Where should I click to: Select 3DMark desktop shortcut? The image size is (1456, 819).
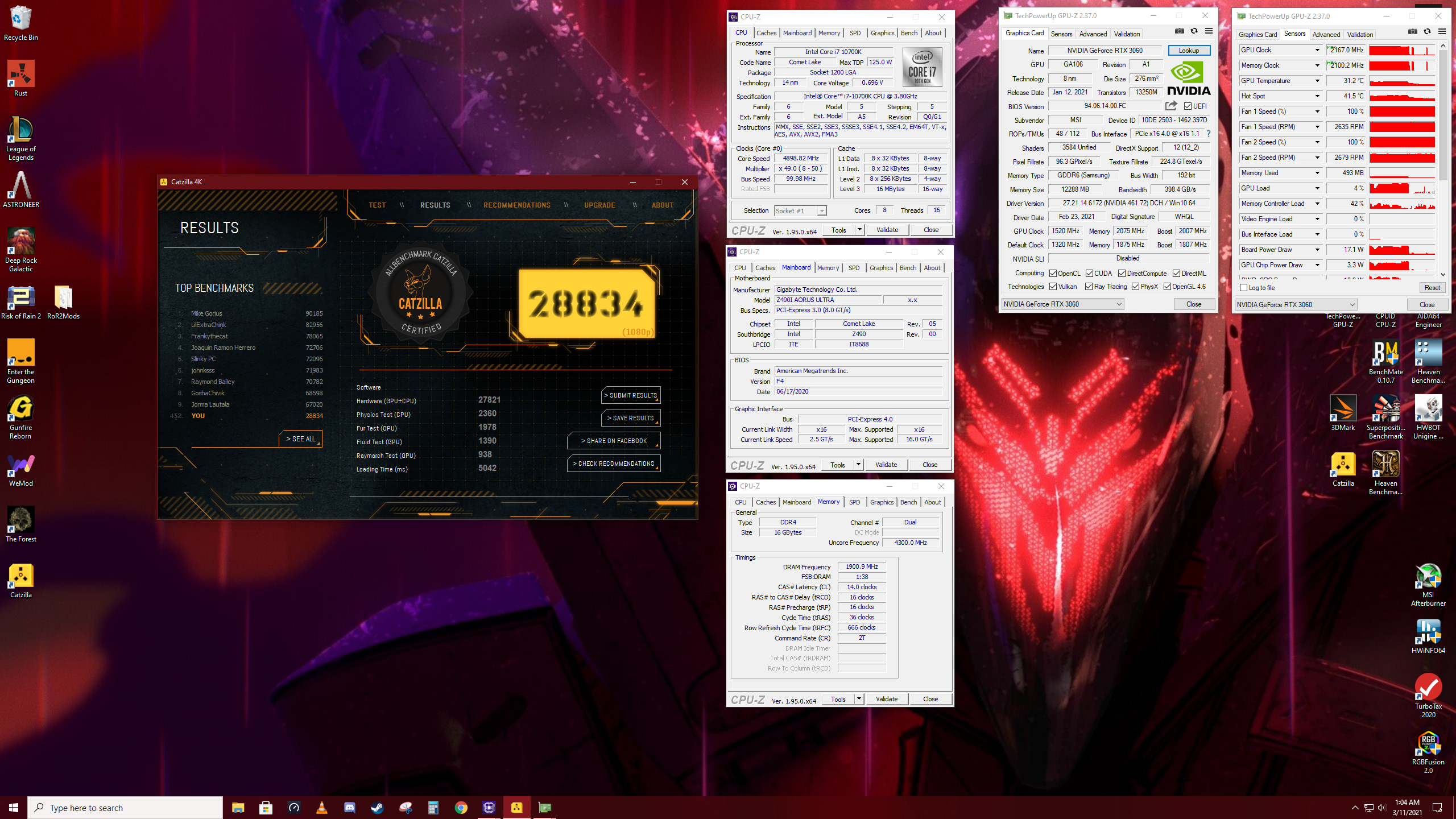click(1343, 413)
